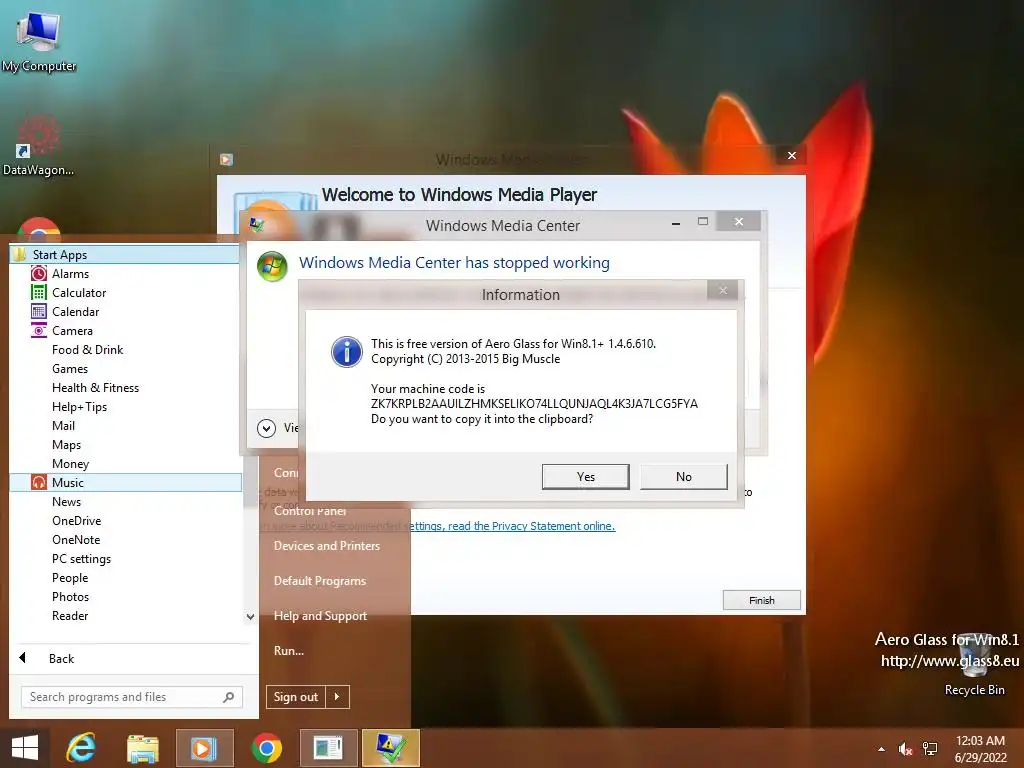Launch Internet Explorer from taskbar

(81, 748)
